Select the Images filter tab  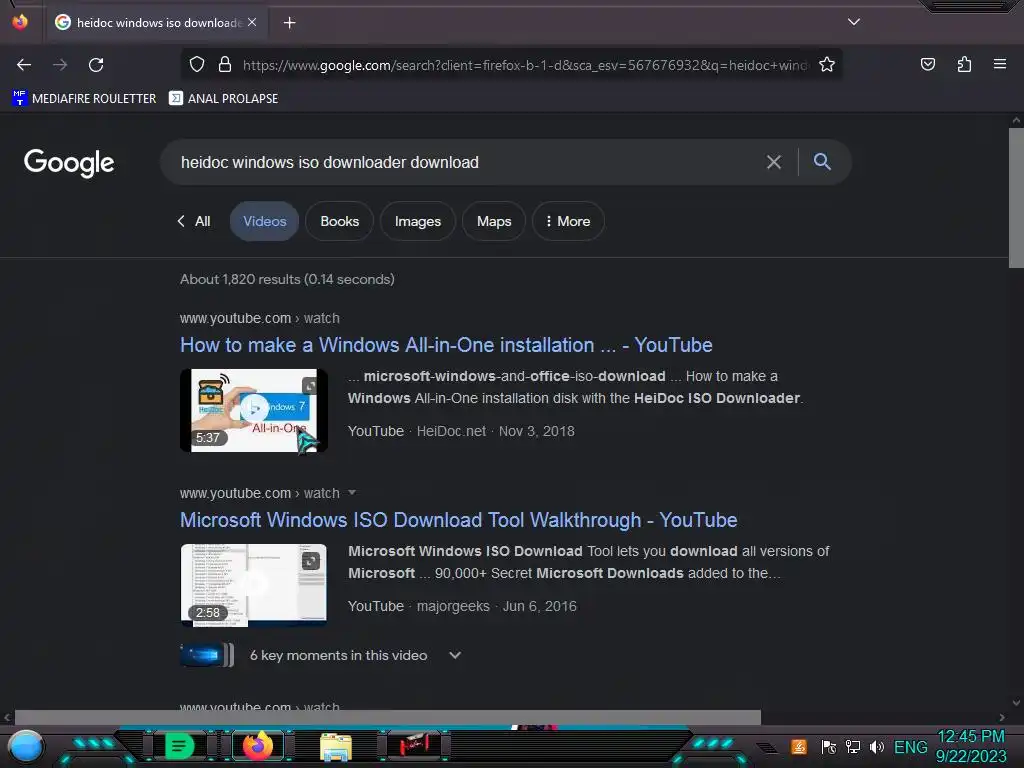pyautogui.click(x=418, y=221)
